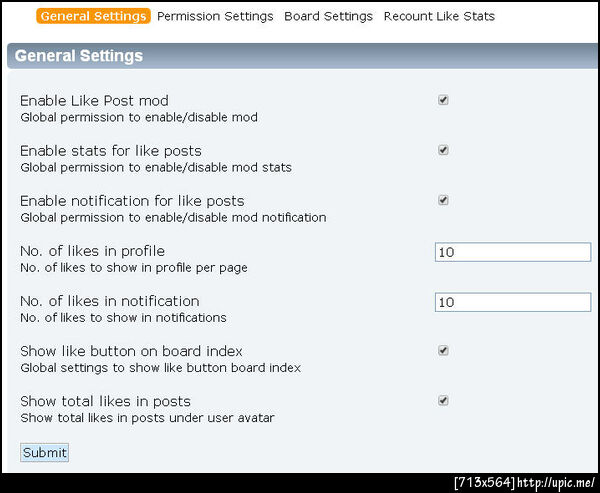The height and width of the screenshot is (493, 600).
Task: Click 'Show total likes in posts under user avatar' text
Action: coord(147,417)
